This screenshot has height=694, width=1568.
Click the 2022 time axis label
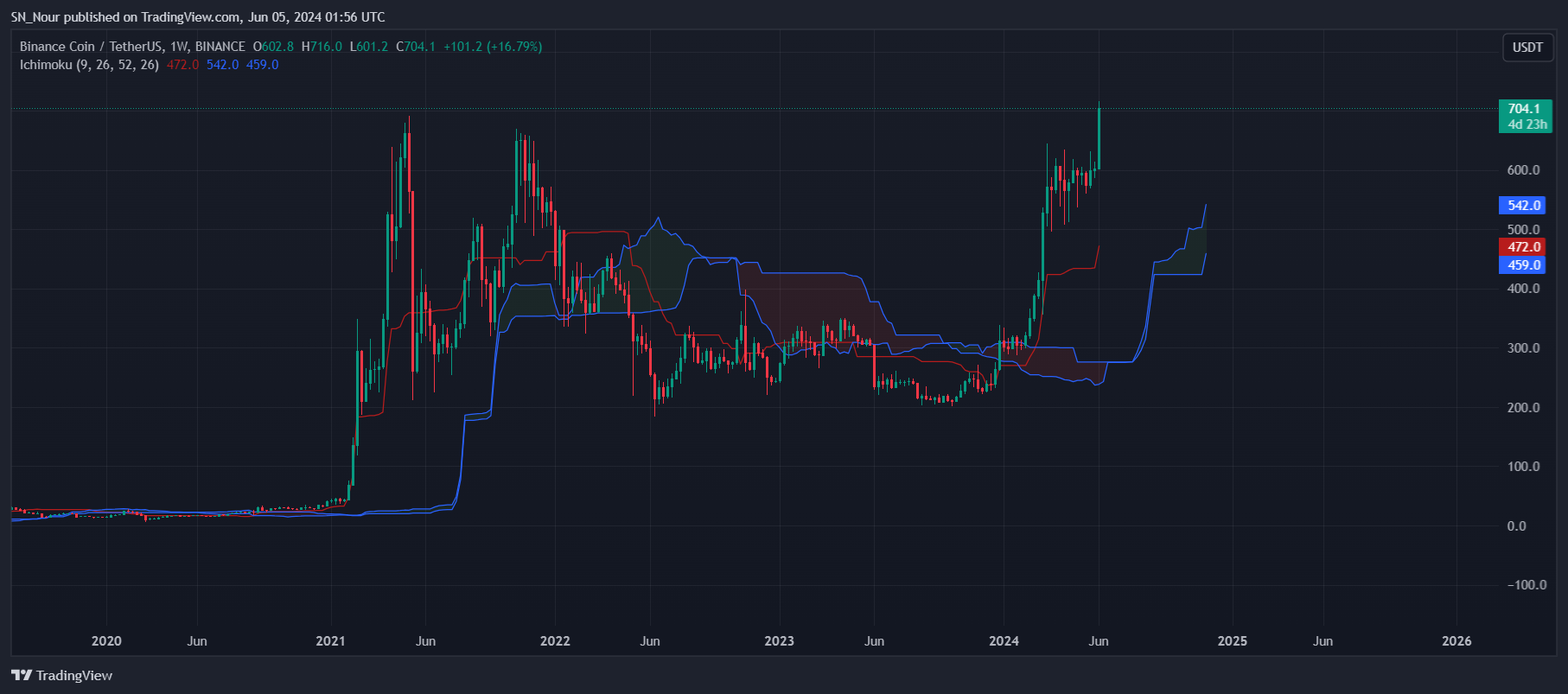pyautogui.click(x=555, y=641)
